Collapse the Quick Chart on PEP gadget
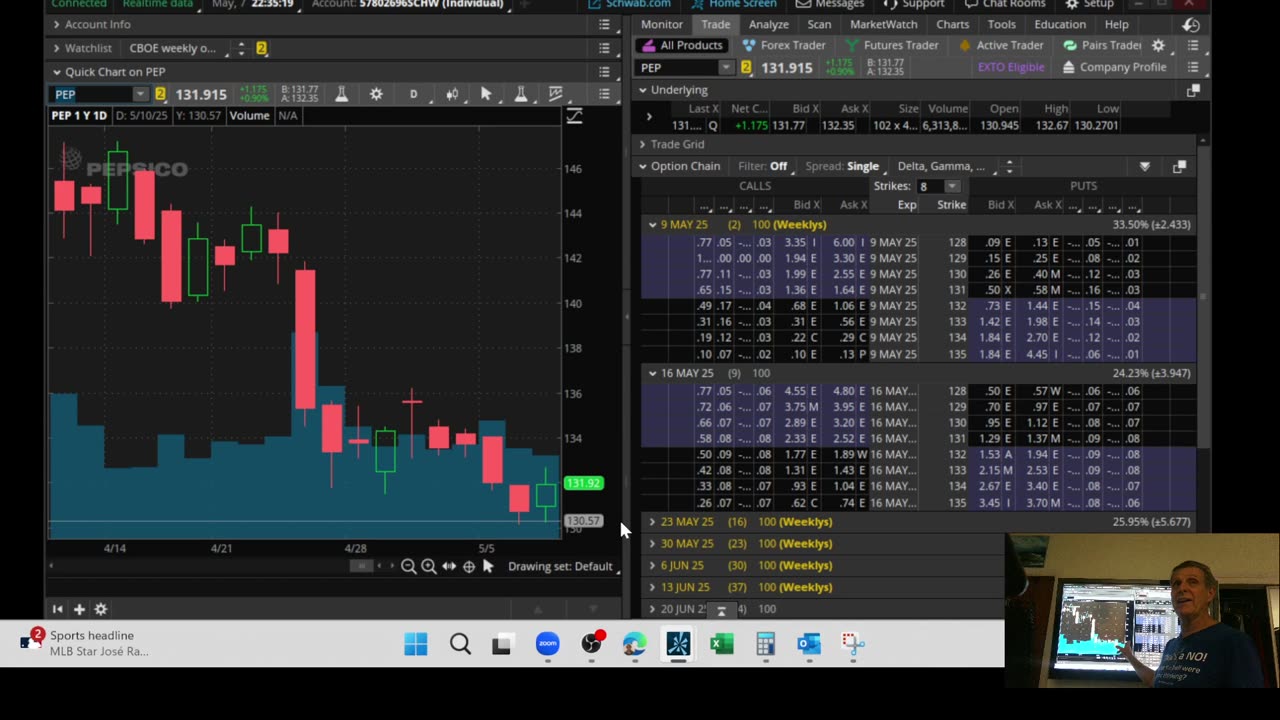Screen dimensions: 1280x720 click(x=56, y=72)
